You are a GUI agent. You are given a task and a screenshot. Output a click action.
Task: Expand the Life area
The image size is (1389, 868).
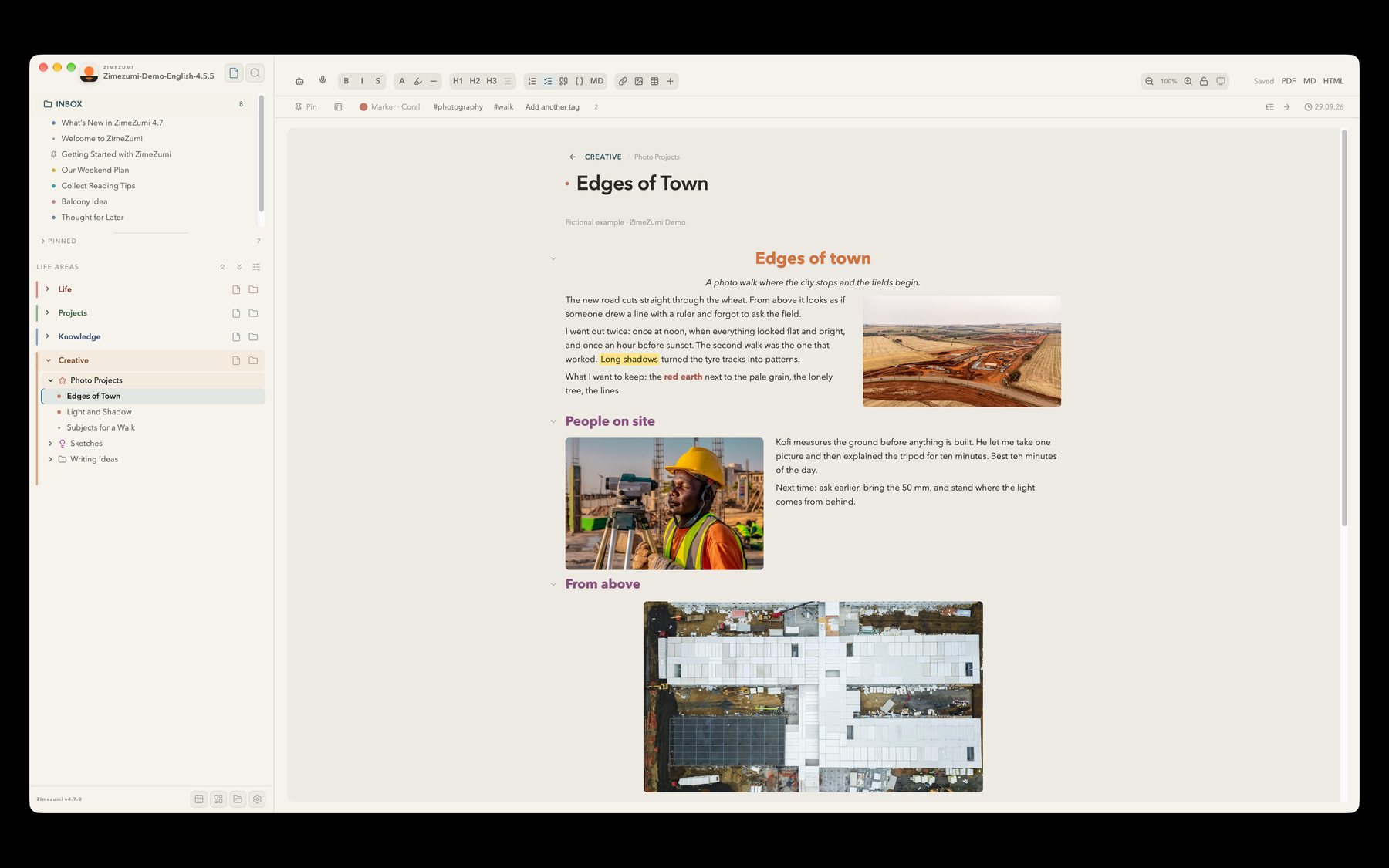coord(48,289)
